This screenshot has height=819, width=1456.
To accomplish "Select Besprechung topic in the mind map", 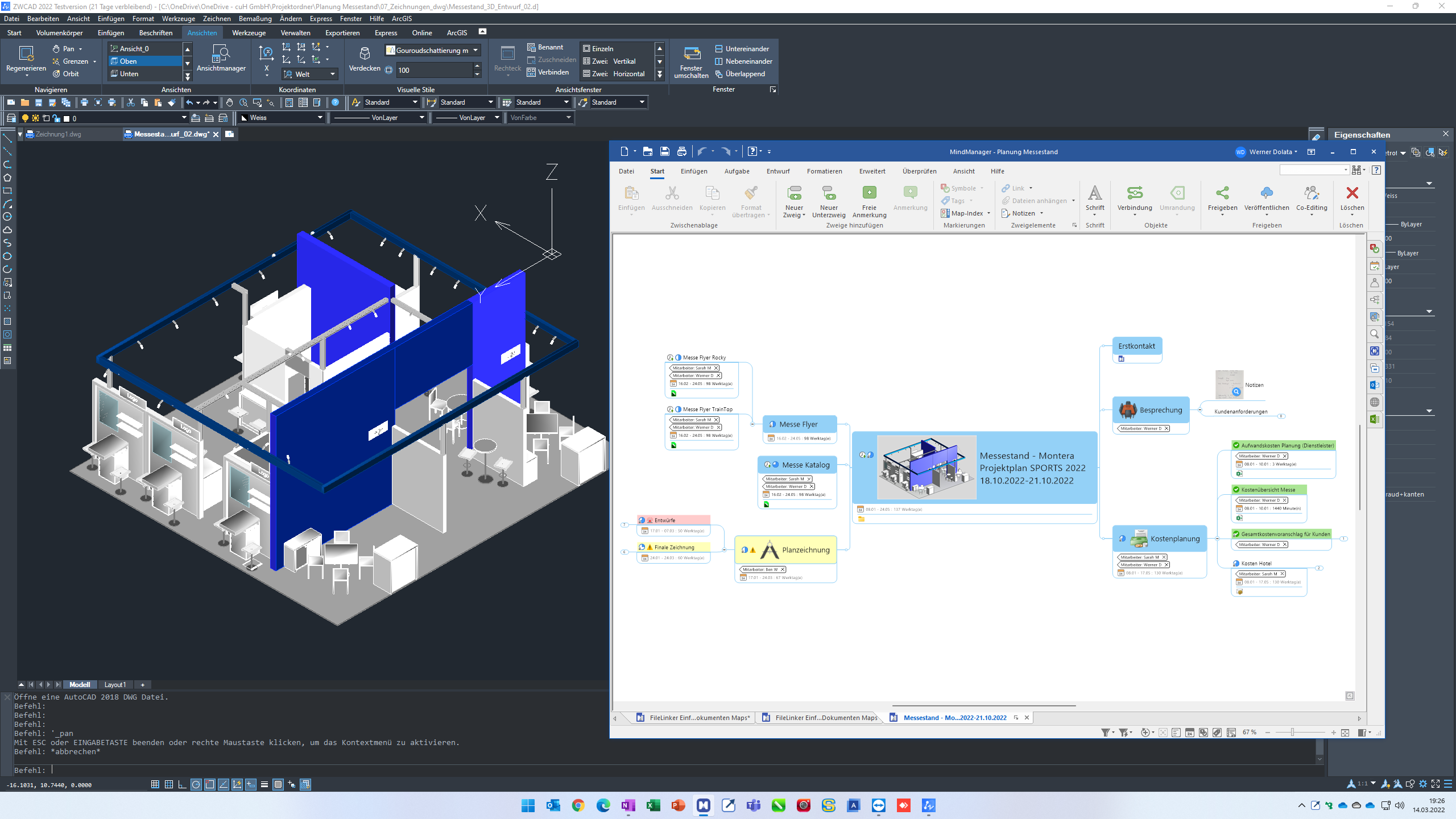I will point(1151,410).
